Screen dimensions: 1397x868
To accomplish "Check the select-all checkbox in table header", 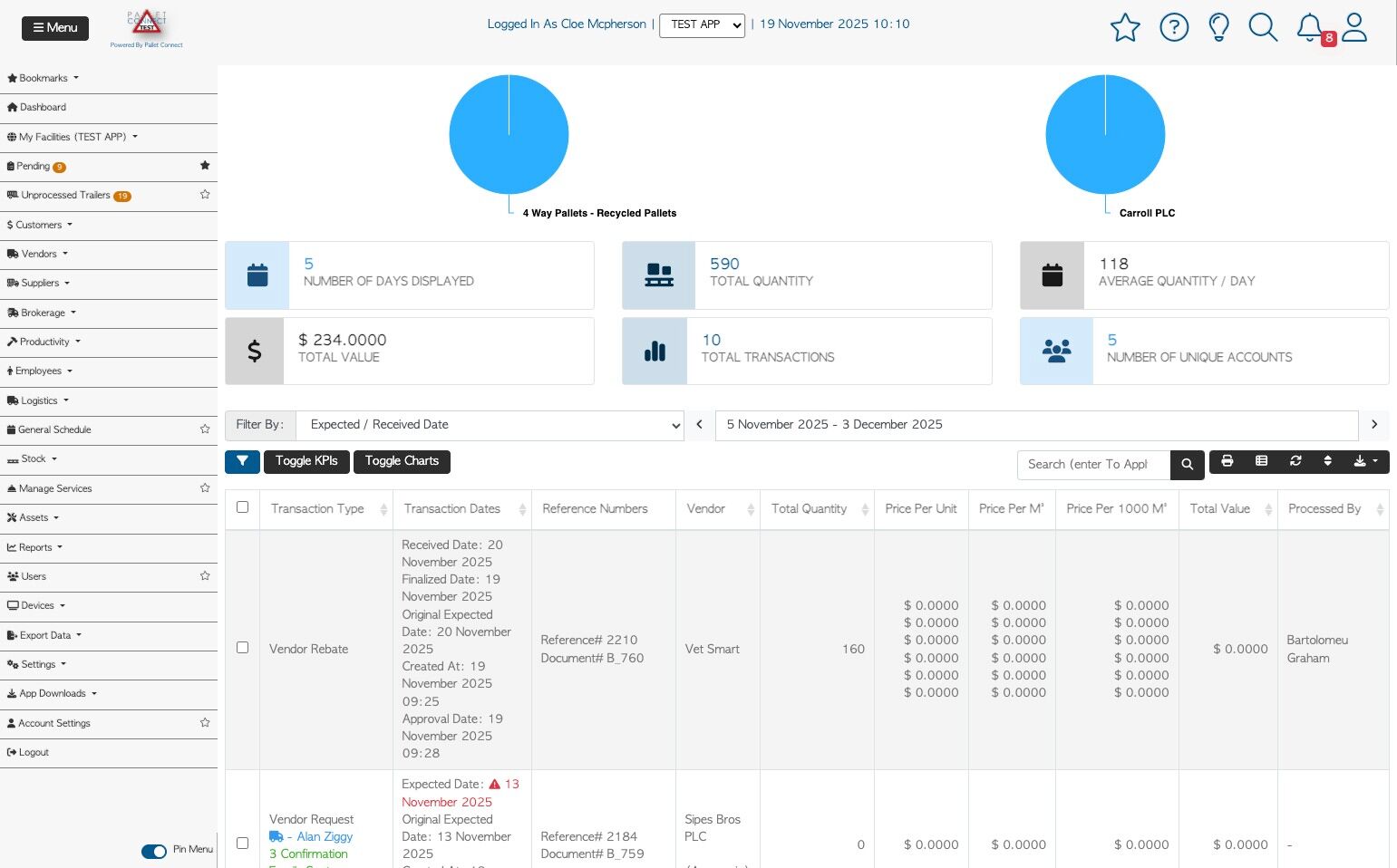I will click(x=242, y=507).
